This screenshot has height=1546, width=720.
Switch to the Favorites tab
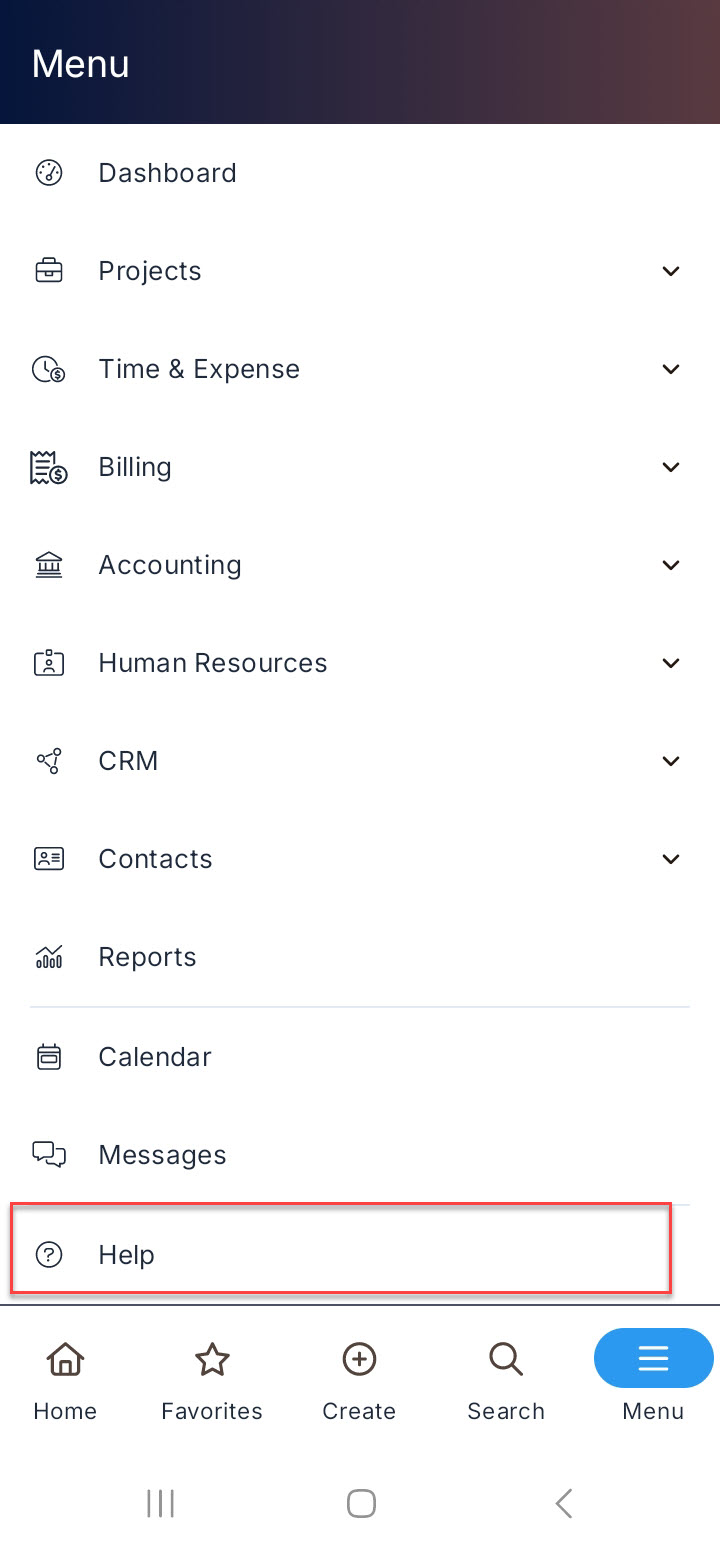[x=212, y=1382]
